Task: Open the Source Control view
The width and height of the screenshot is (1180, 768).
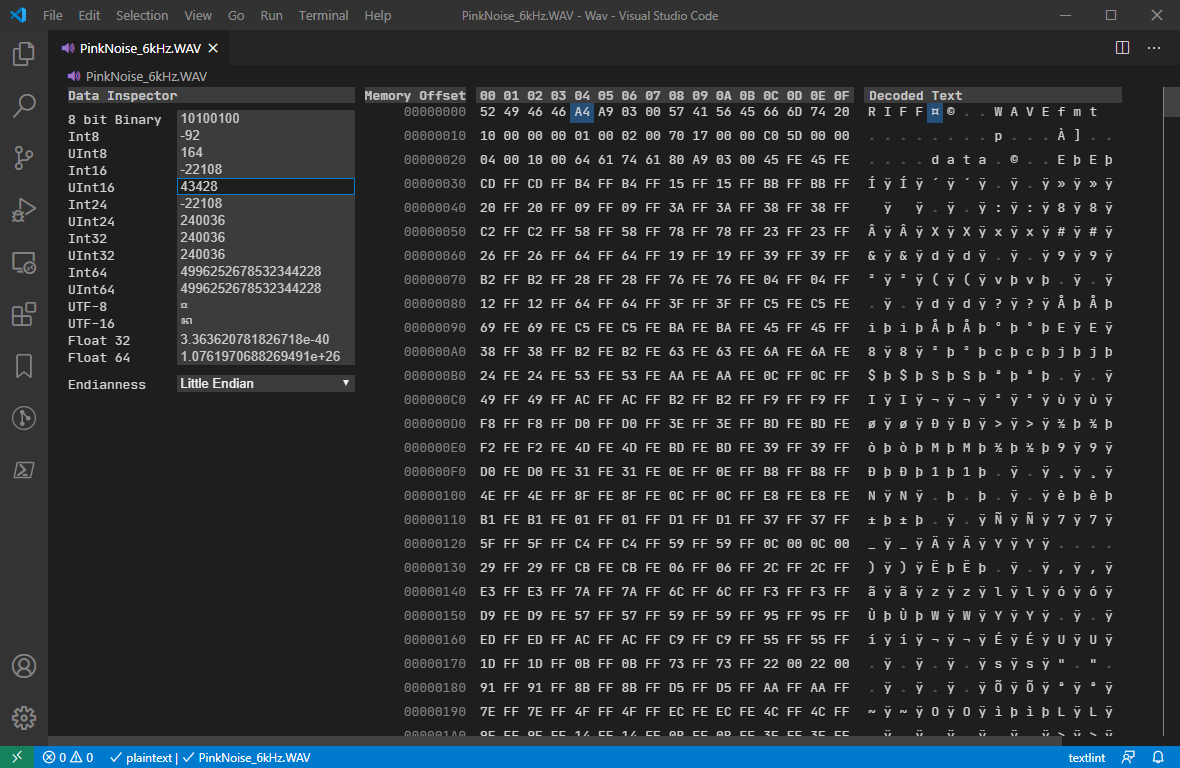Action: click(23, 158)
